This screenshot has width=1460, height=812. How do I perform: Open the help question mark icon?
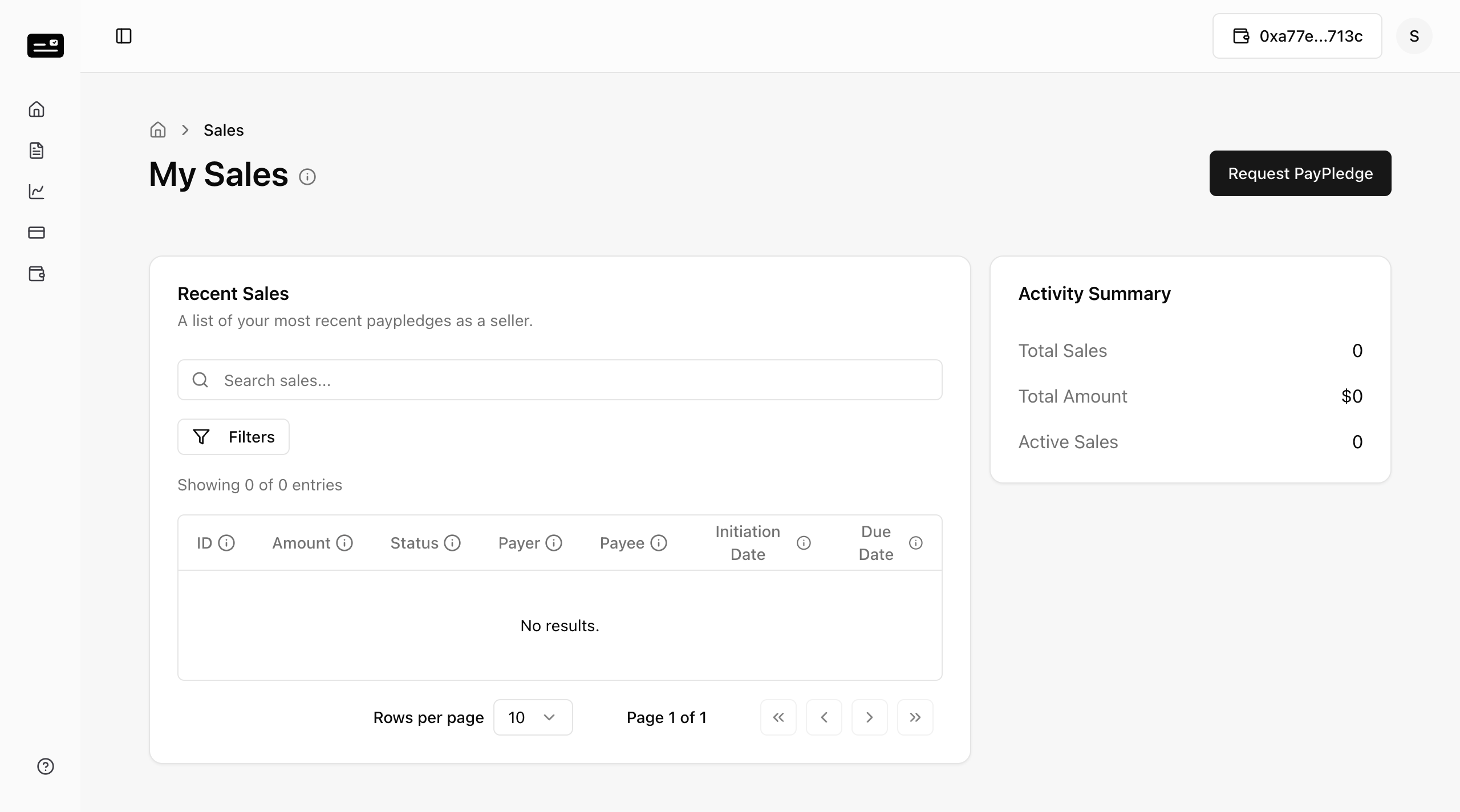pos(46,766)
